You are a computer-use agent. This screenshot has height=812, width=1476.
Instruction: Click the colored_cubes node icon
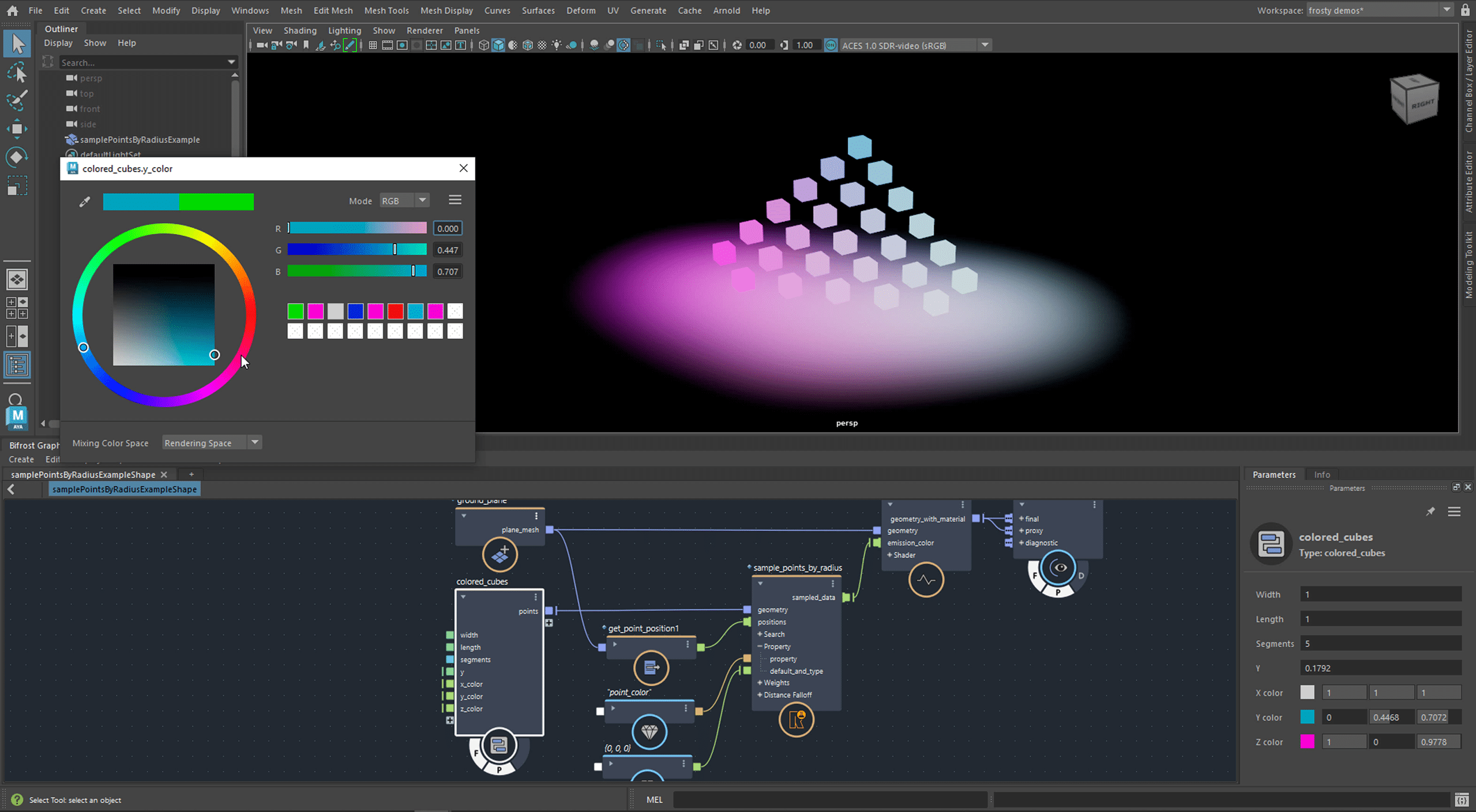(x=499, y=746)
